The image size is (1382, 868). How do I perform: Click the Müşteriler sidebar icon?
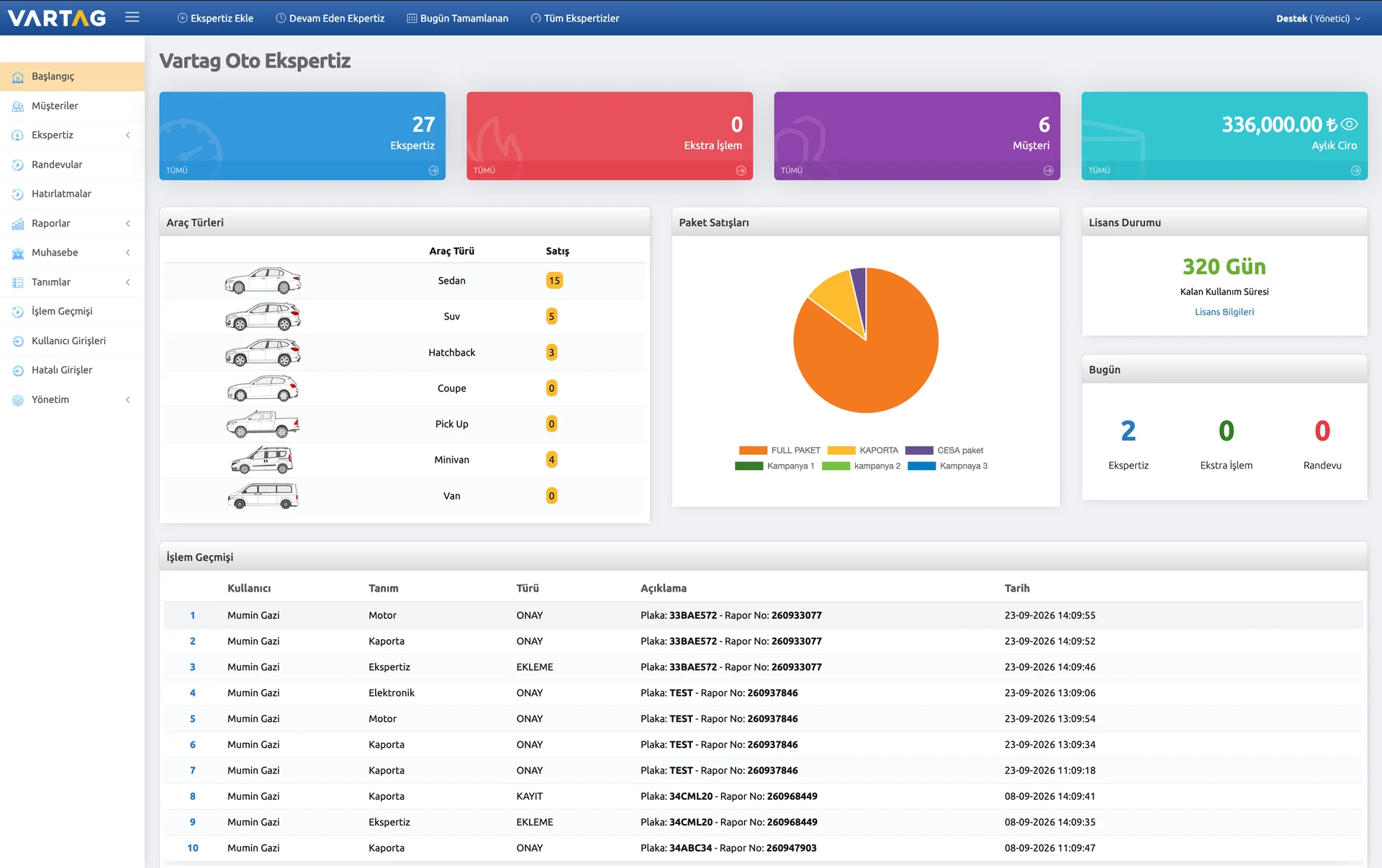pyautogui.click(x=18, y=107)
